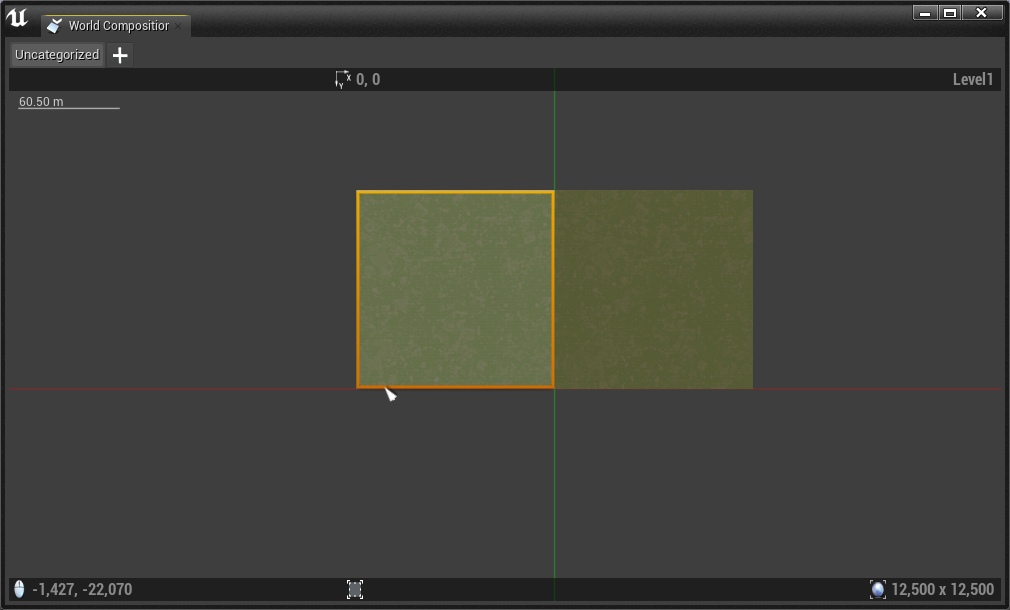Screen dimensions: 1010x610
Task: Close the World Composition window
Action: coord(982,12)
